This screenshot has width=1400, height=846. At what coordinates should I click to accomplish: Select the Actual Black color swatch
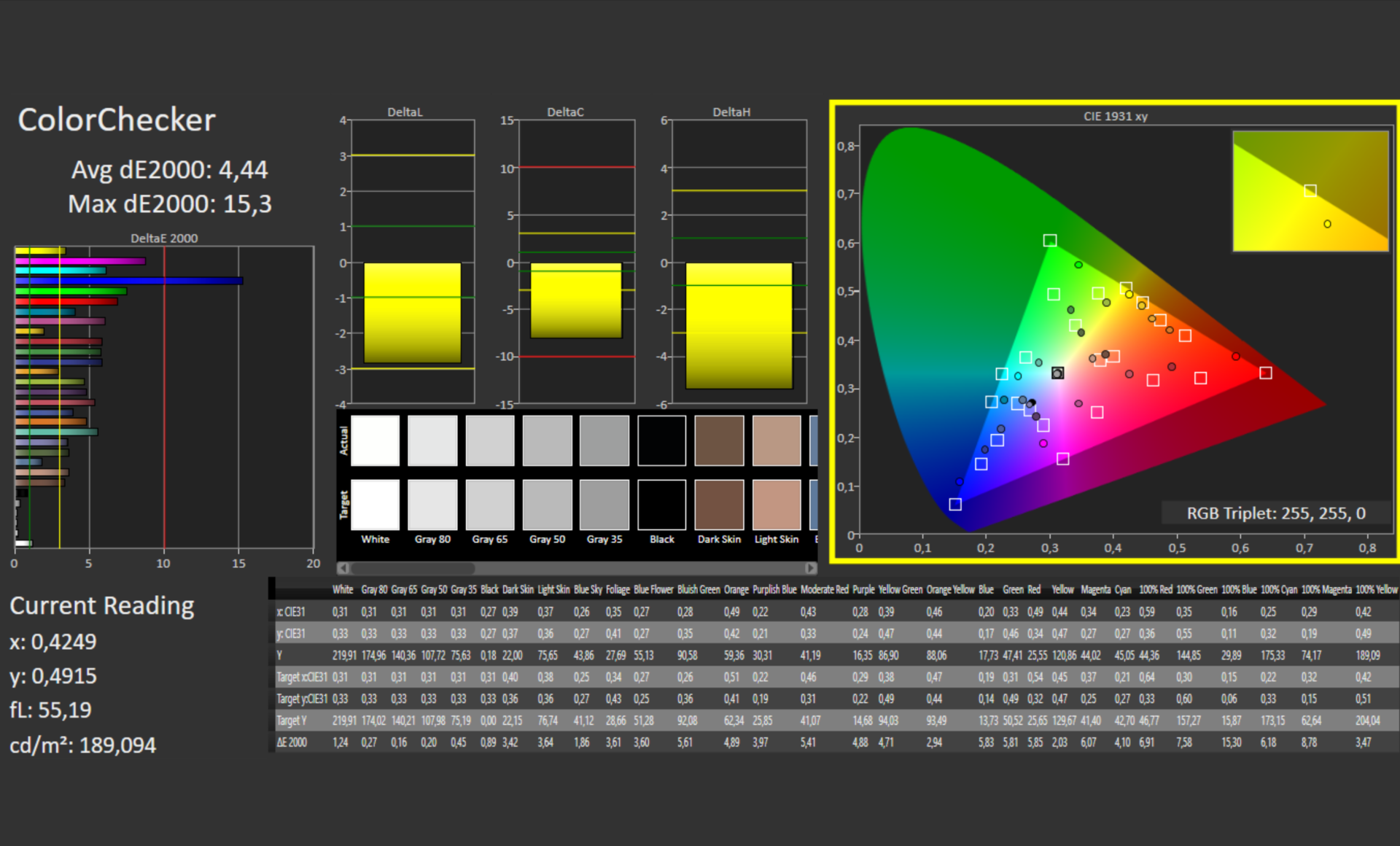[661, 441]
